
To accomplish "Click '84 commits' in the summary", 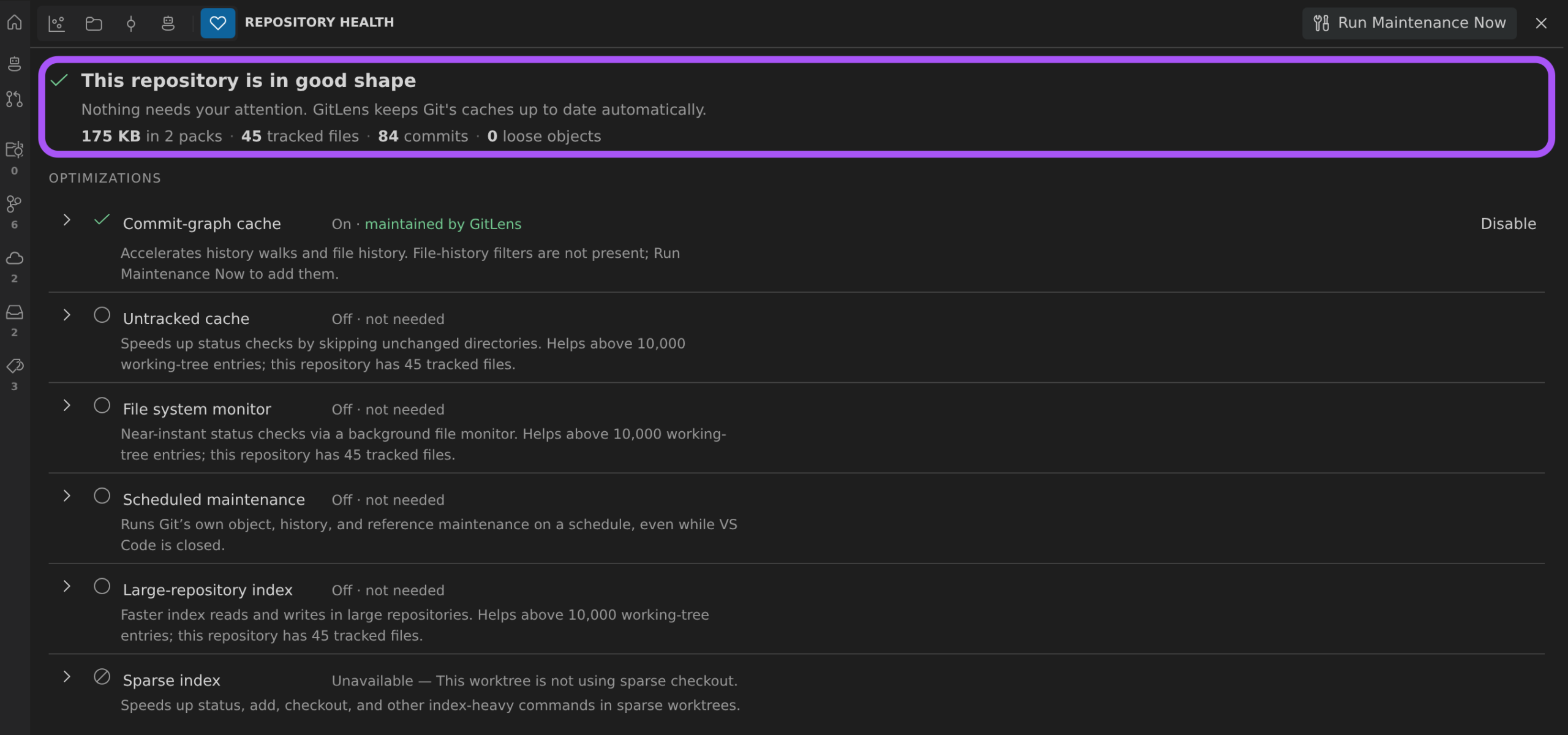I will pos(423,136).
